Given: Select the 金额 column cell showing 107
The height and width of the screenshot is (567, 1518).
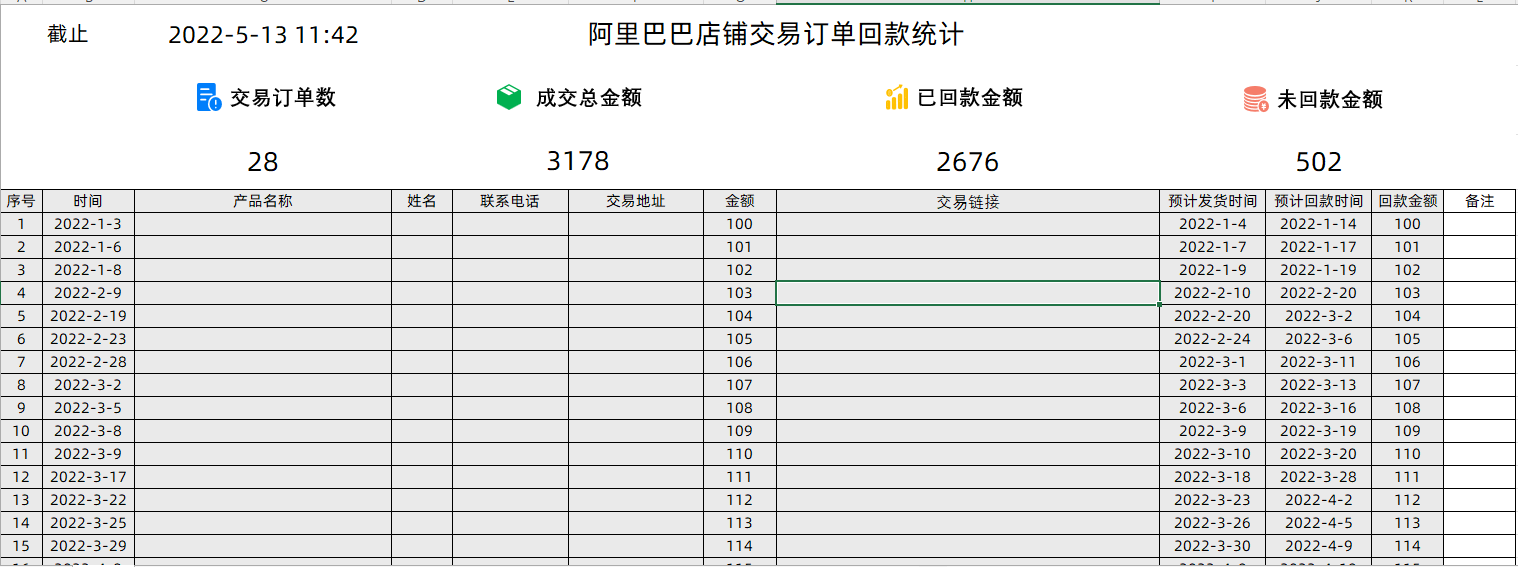Looking at the screenshot, I should (740, 385).
